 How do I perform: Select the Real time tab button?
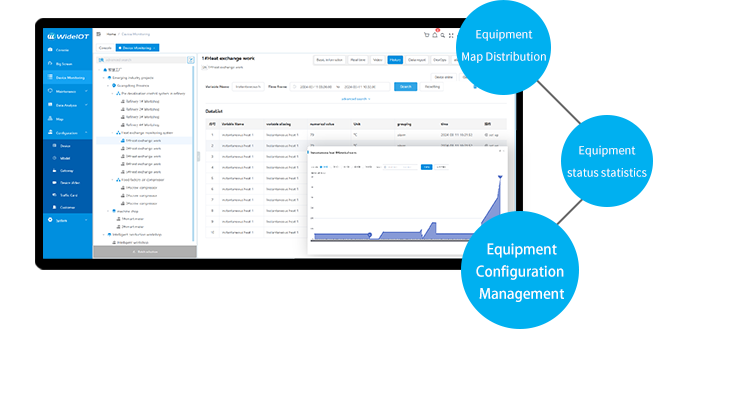355,60
